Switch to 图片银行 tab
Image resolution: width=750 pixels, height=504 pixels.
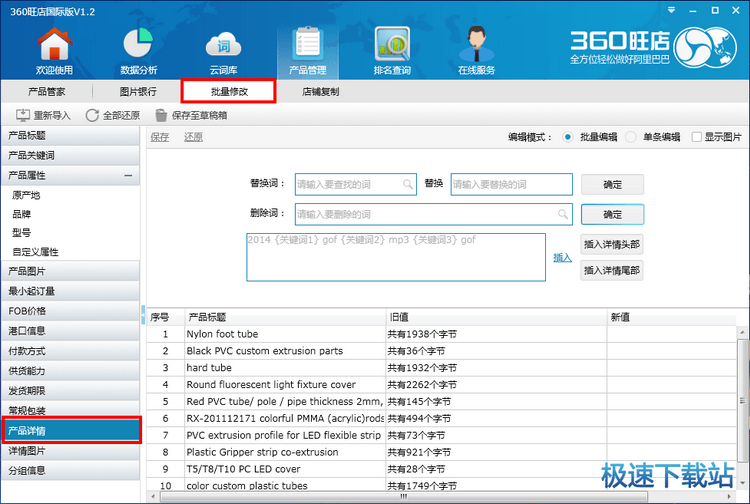pos(138,91)
